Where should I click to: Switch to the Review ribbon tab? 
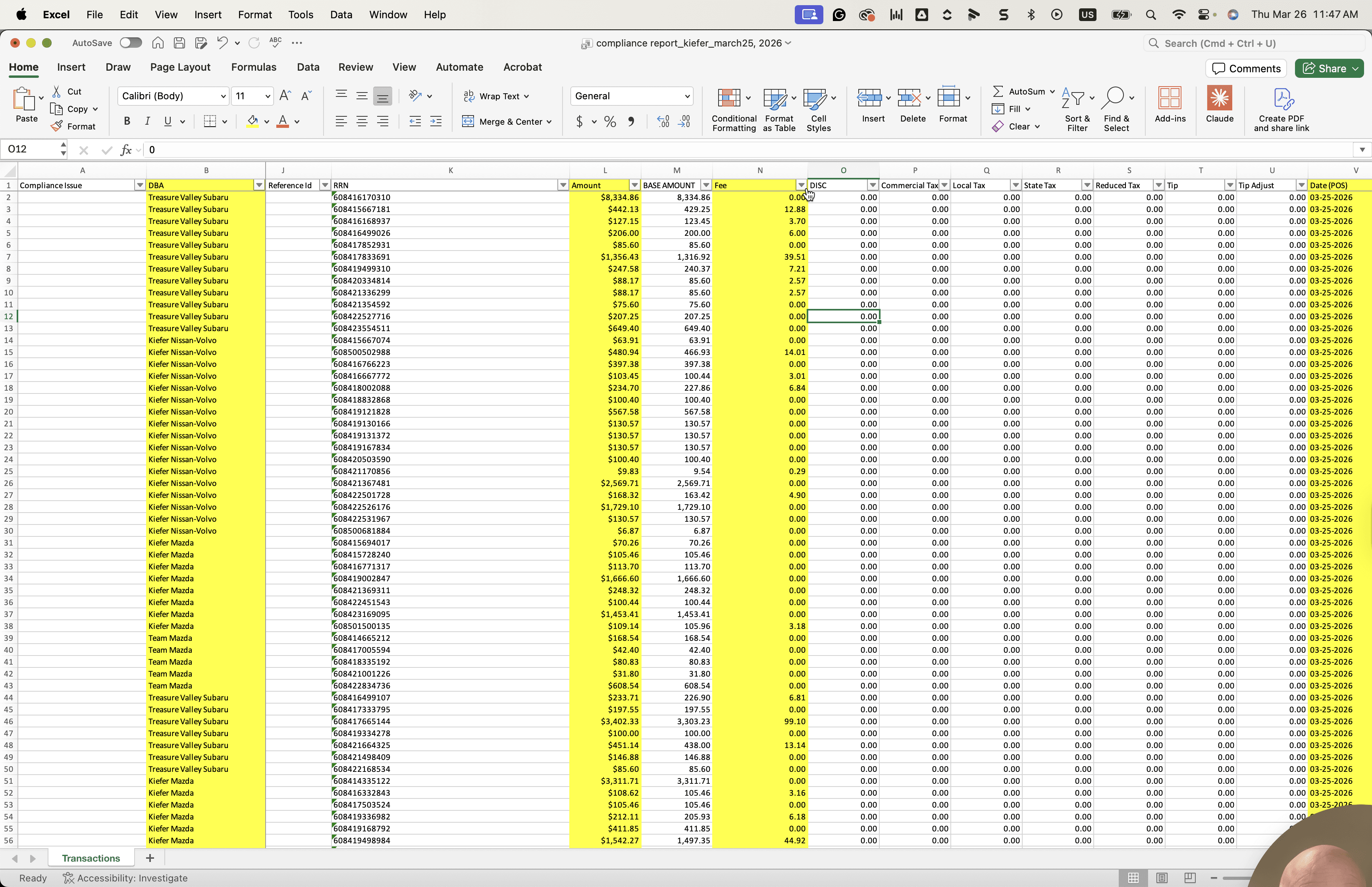coord(355,67)
